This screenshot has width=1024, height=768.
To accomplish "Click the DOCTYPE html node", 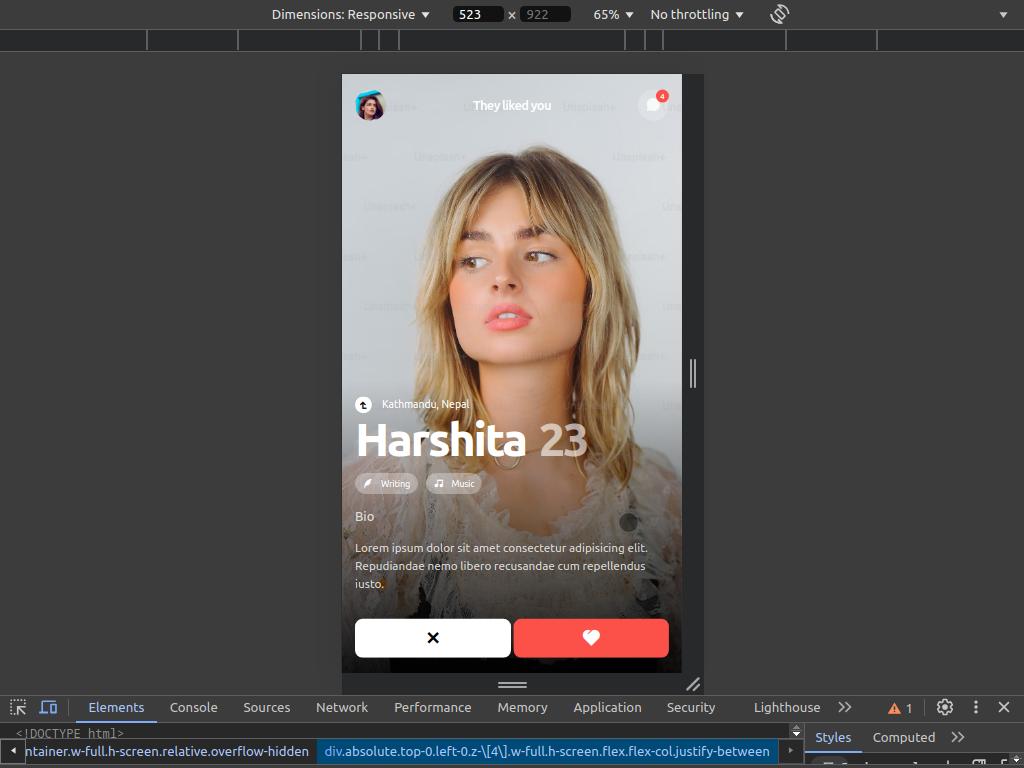I will [70, 733].
